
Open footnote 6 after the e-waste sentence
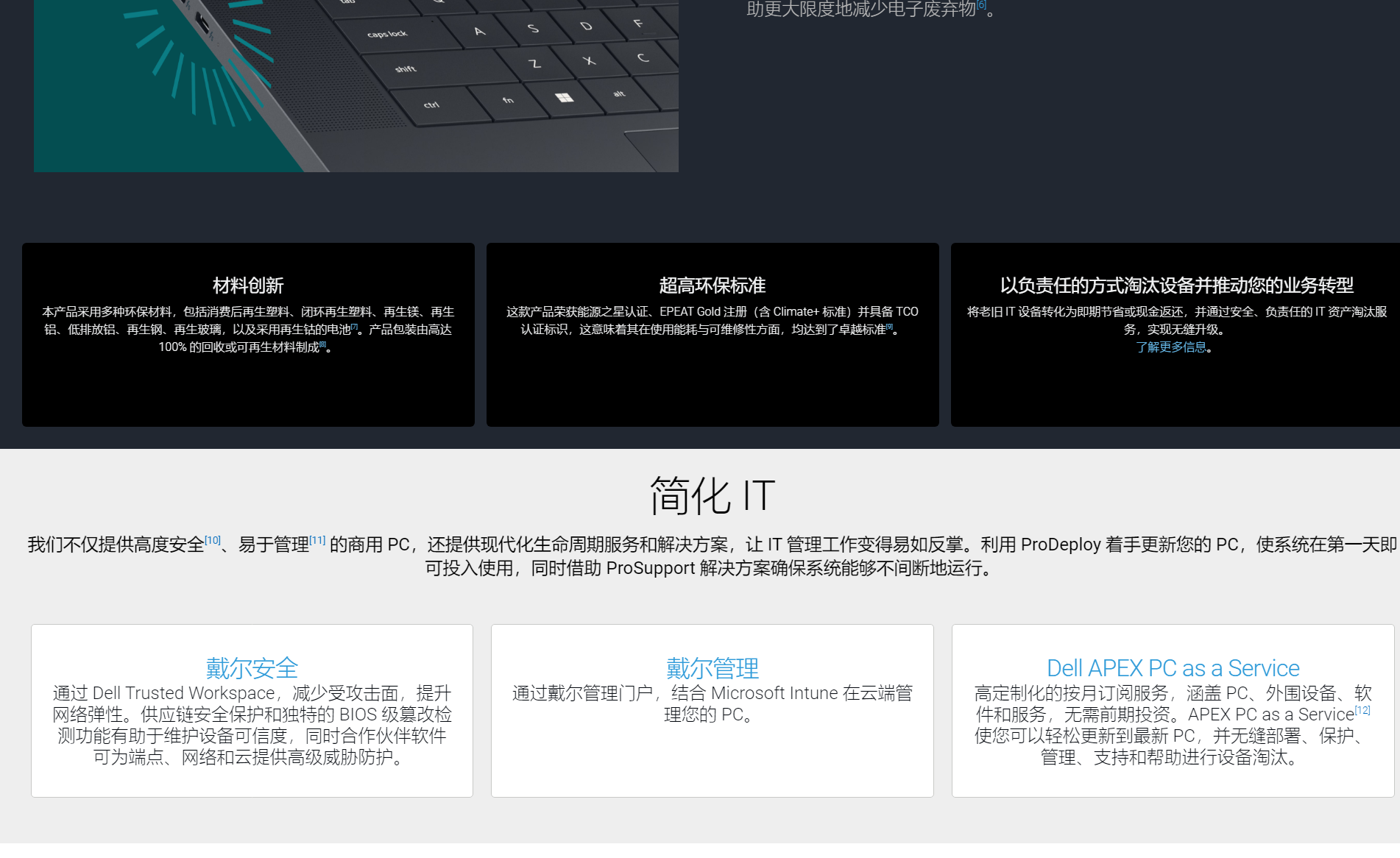[981, 5]
